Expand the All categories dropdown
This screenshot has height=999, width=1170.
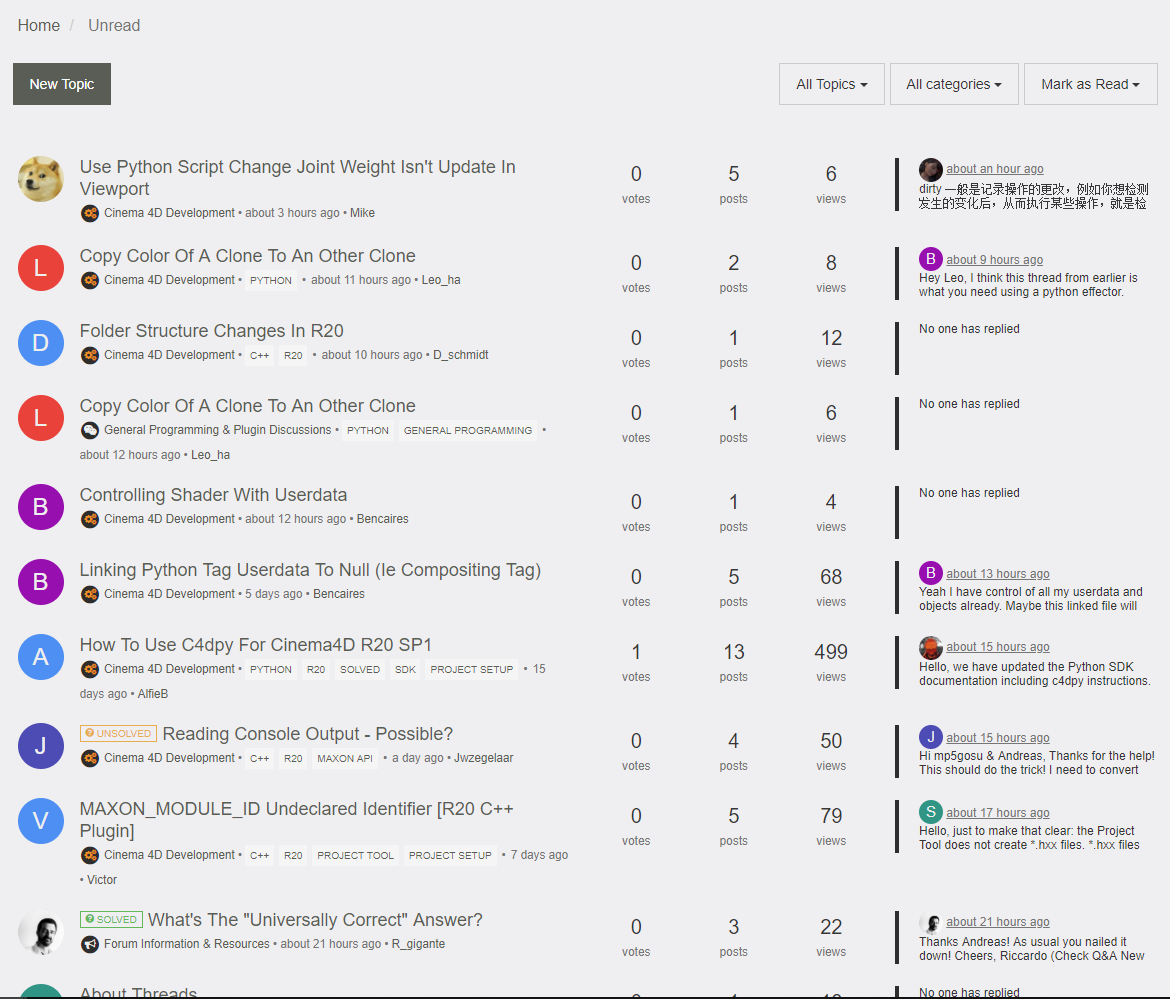[x=953, y=84]
